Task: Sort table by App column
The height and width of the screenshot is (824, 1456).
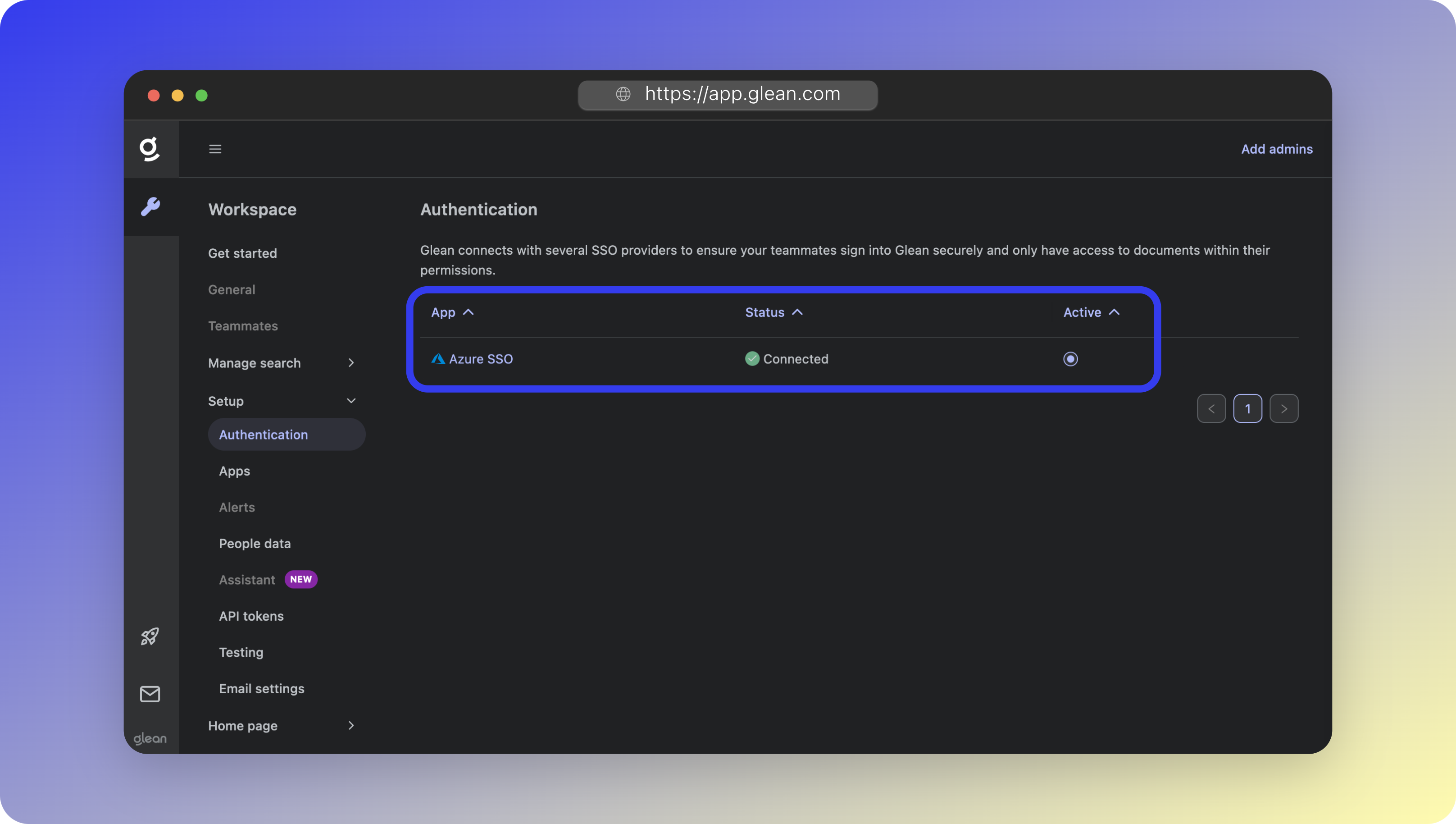Action: coord(452,312)
